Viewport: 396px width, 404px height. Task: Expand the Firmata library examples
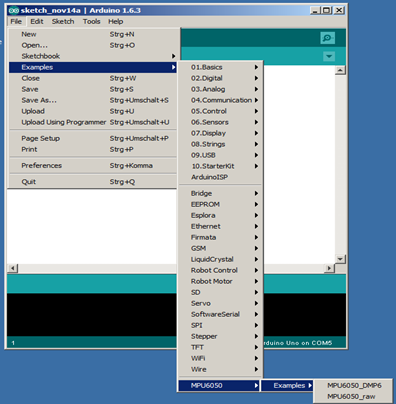coord(220,237)
